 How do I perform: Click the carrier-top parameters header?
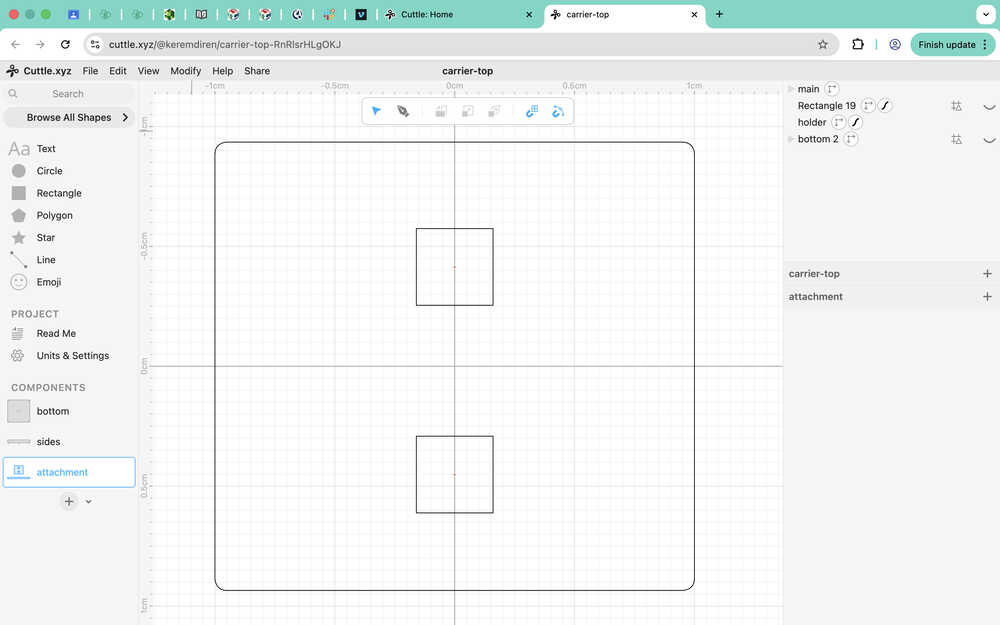tap(814, 274)
